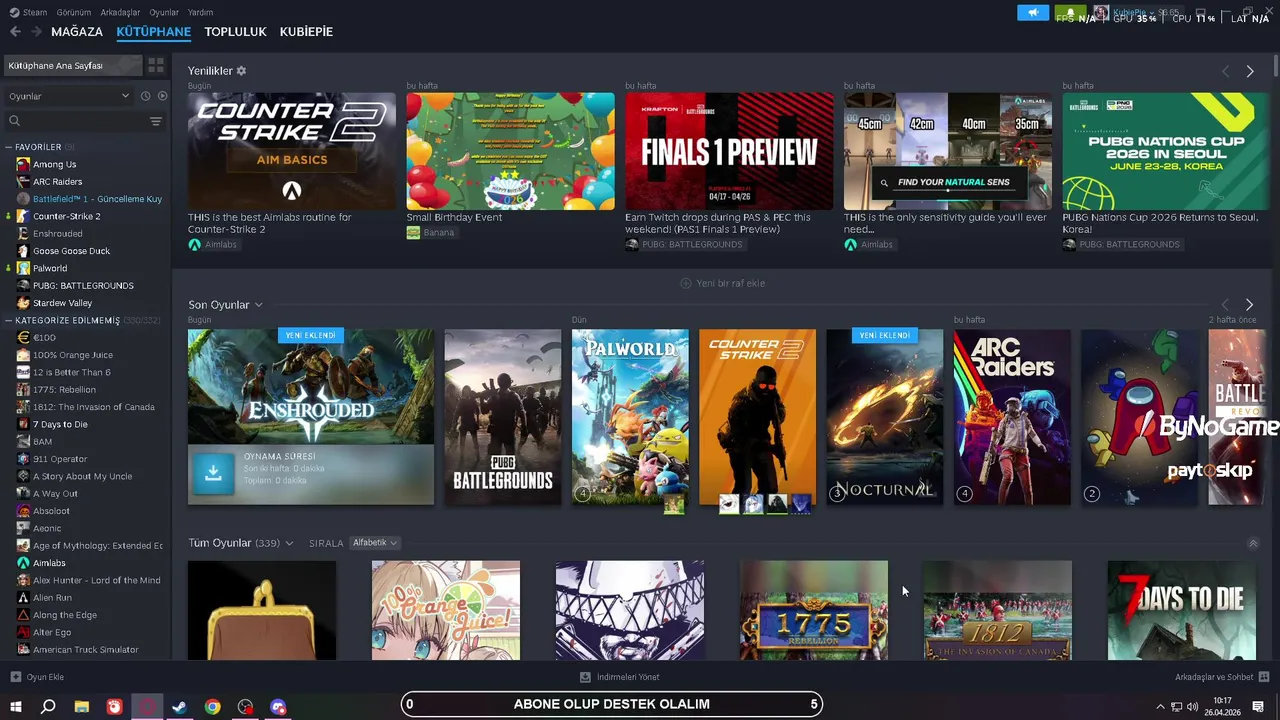Screen dimensions: 1280x720
Task: Click Kütüphane Ana Sayfası button
Action: click(72, 65)
